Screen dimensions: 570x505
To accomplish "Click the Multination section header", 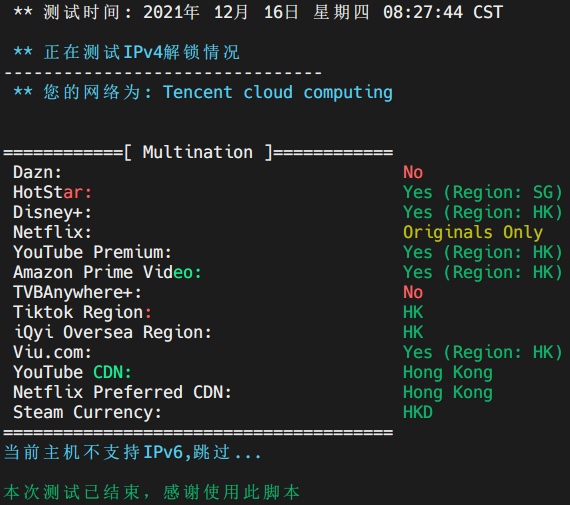I will pos(198,152).
